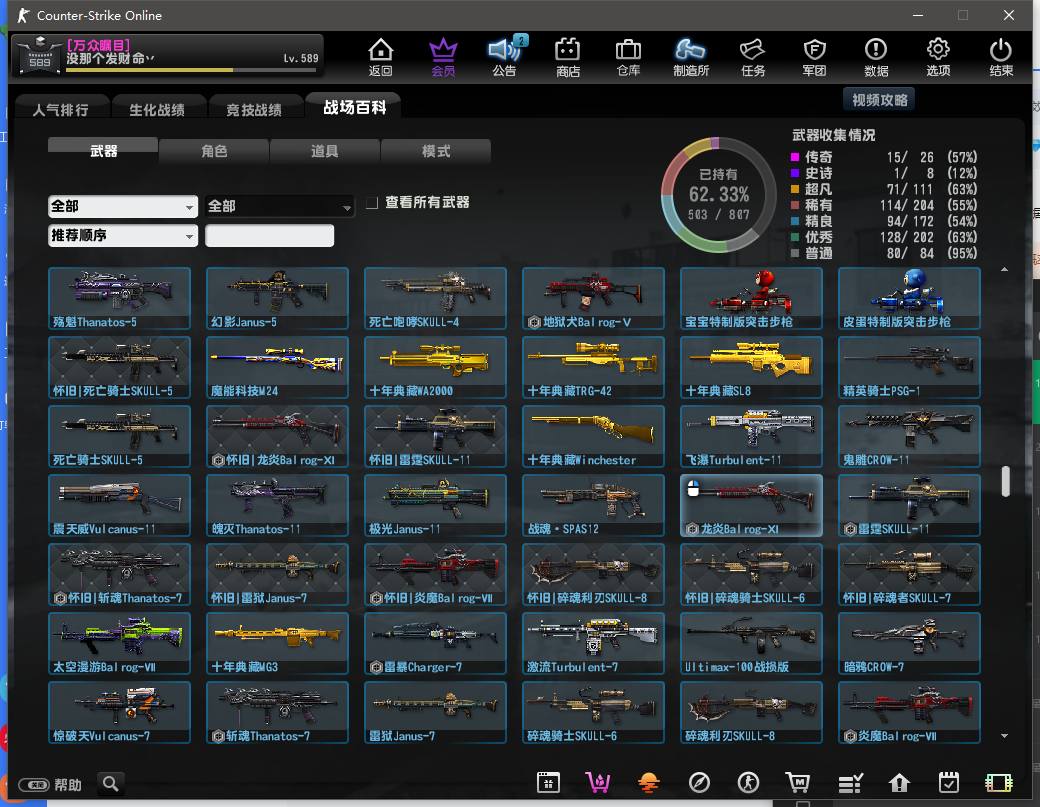Click the running figure circle icon
The width and height of the screenshot is (1040, 807).
click(x=749, y=783)
